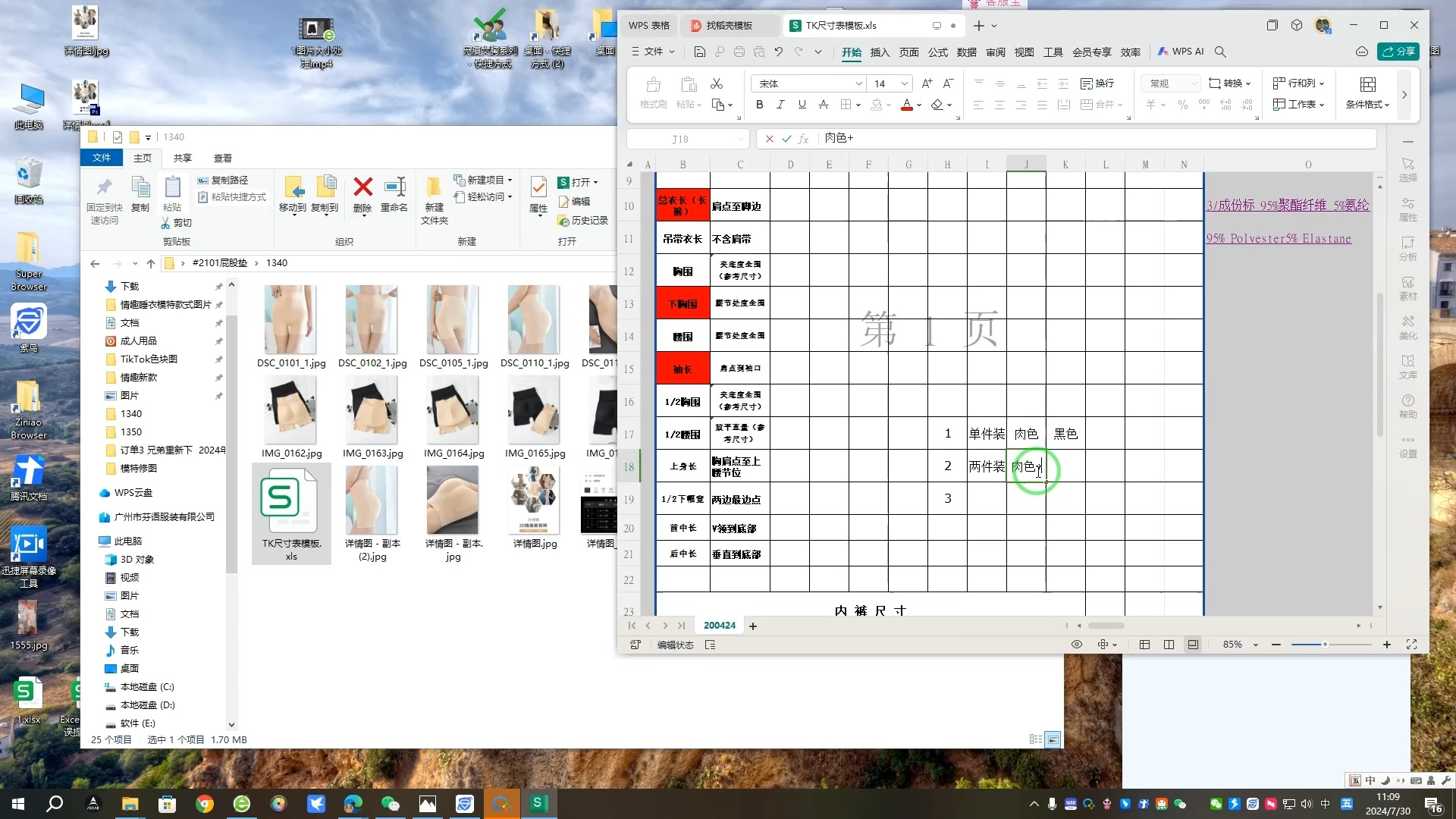This screenshot has height=819, width=1456.
Task: Click the underline text icon
Action: pyautogui.click(x=802, y=105)
